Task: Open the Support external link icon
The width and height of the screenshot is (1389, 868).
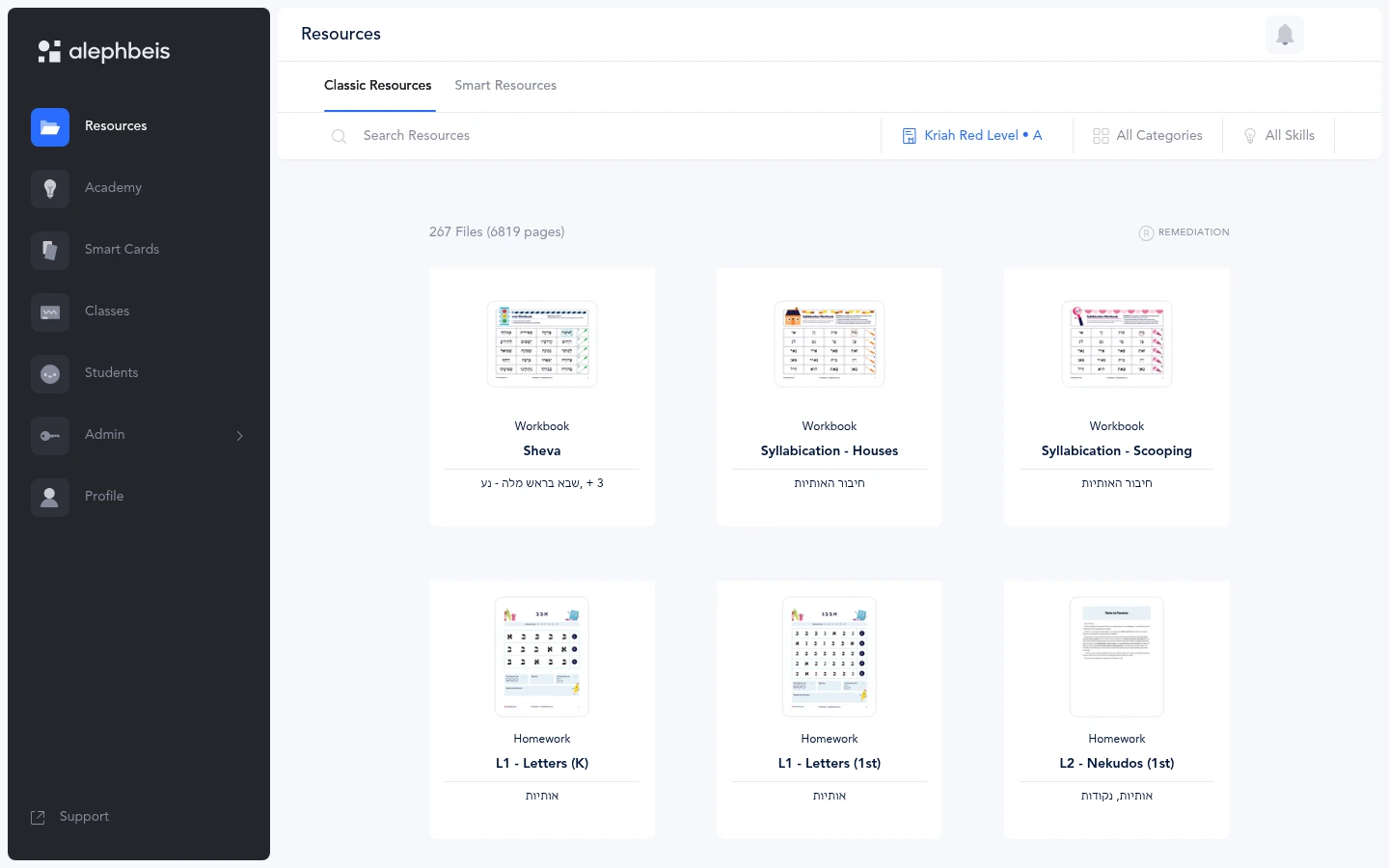Action: coord(39,818)
